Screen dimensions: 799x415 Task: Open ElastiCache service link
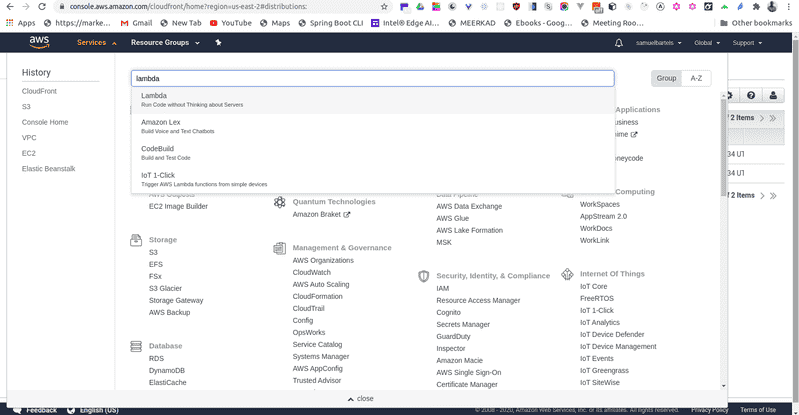pyautogui.click(x=168, y=383)
